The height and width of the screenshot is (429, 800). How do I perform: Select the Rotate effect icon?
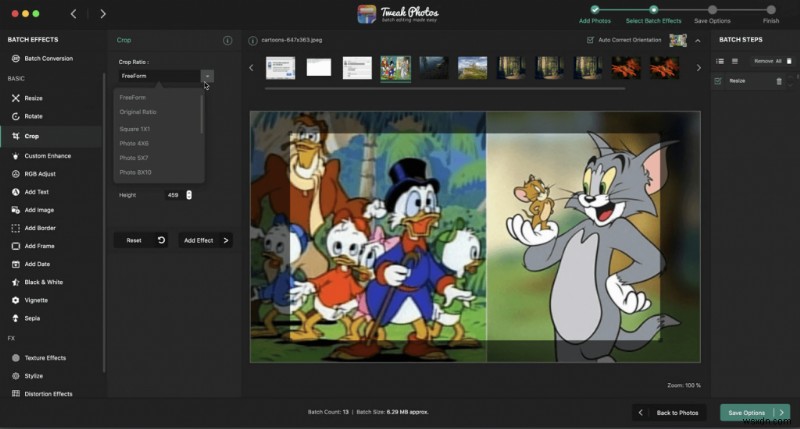(x=15, y=117)
